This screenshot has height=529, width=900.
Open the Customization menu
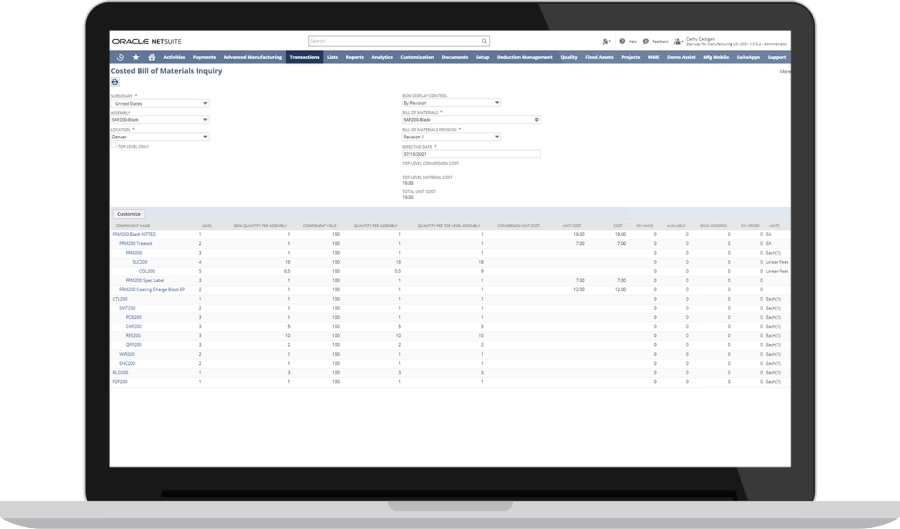point(417,57)
